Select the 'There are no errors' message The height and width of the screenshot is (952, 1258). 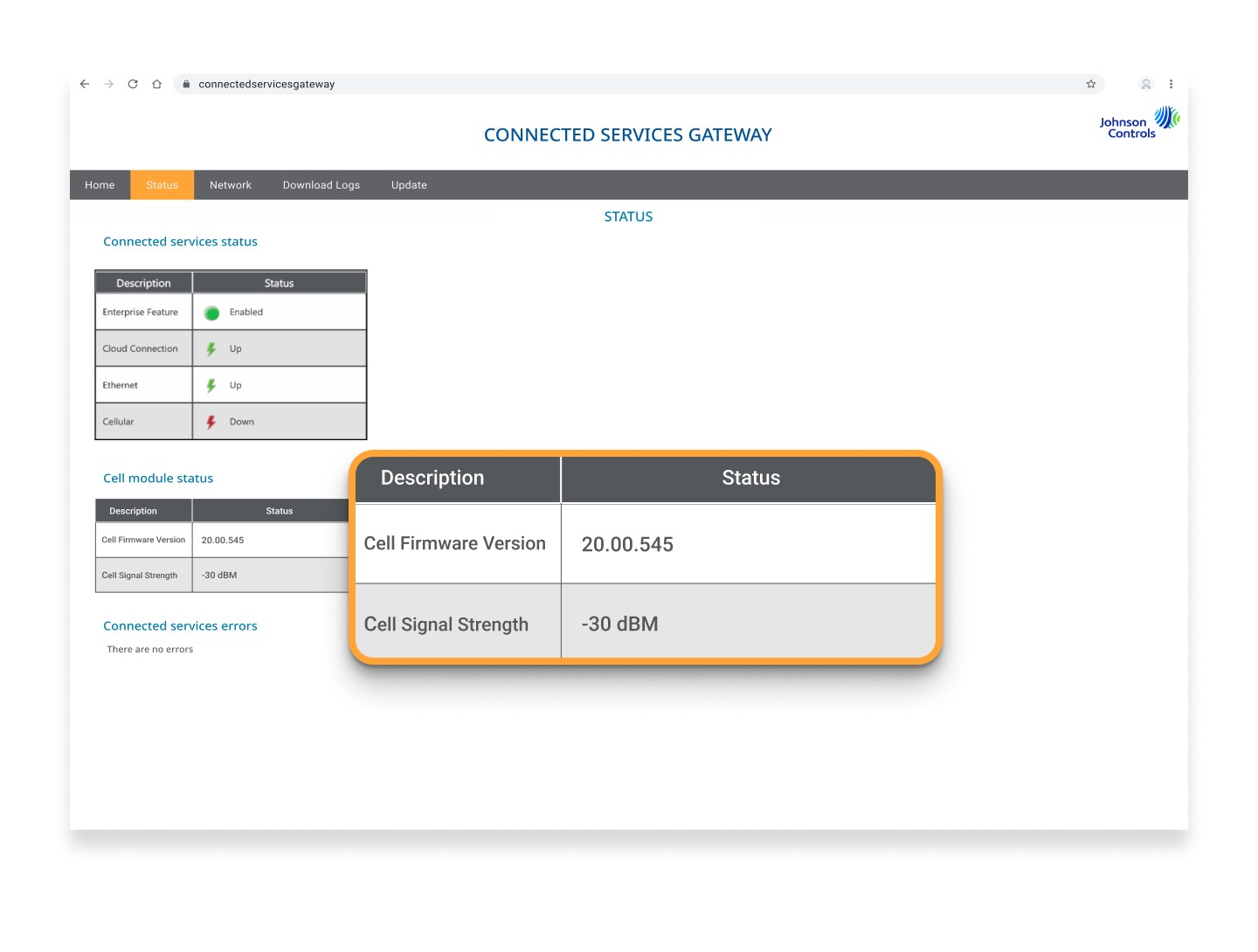(150, 650)
